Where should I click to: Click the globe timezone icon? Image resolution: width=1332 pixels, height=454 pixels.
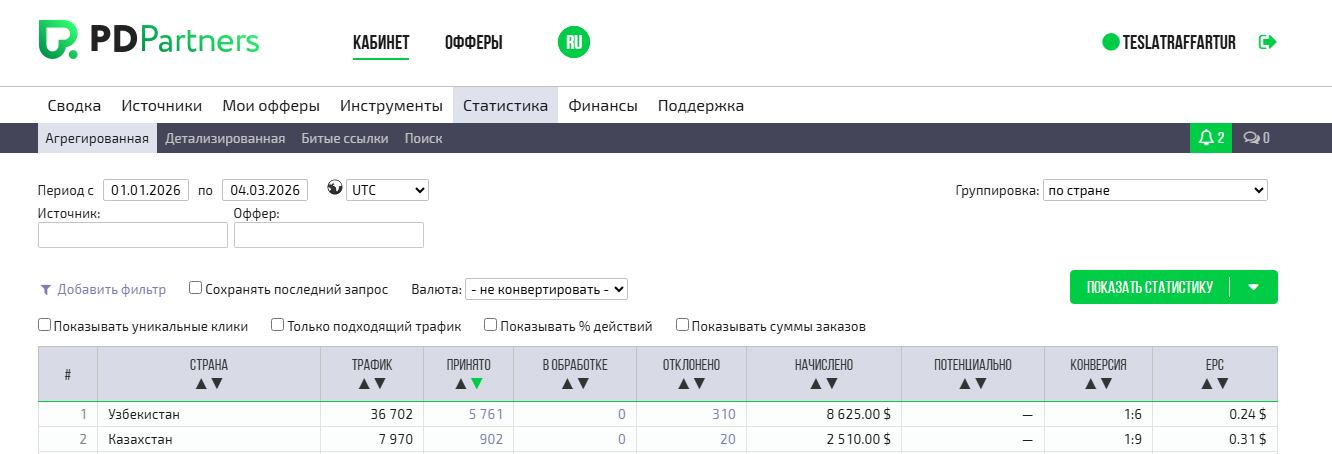tap(335, 189)
